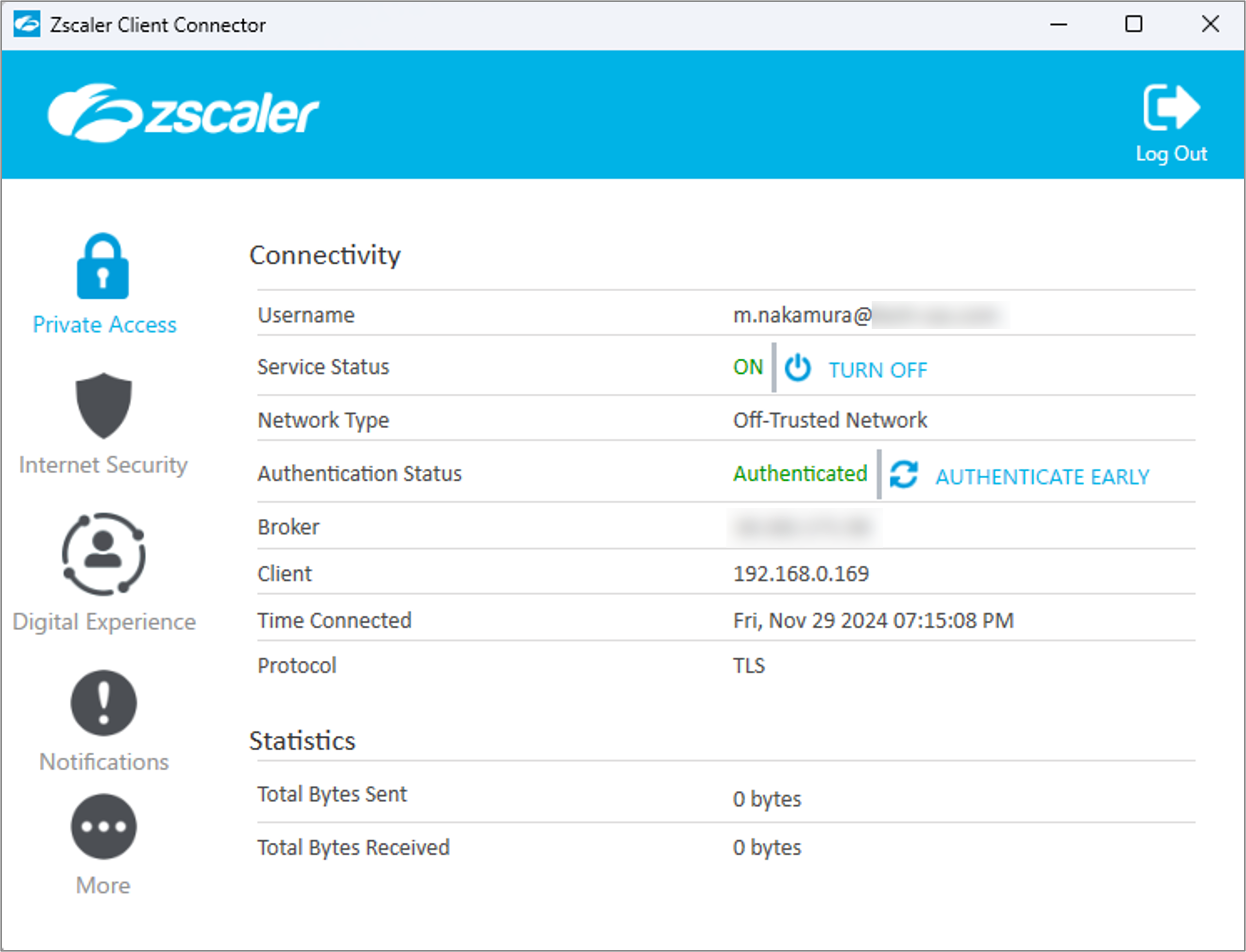This screenshot has height=952, width=1246.
Task: Click the AUTHENTICATE EARLY link
Action: pos(1043,477)
